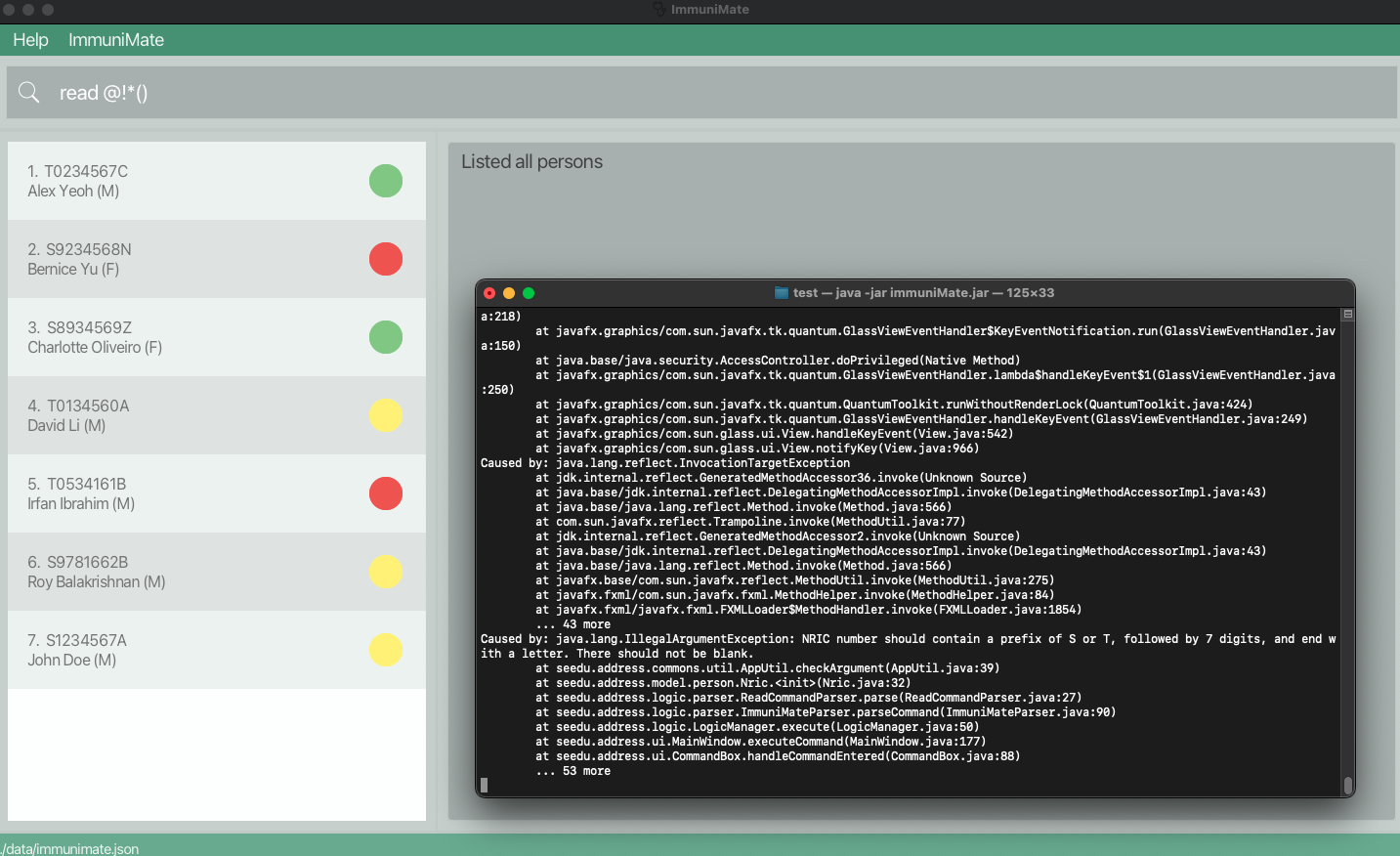Maximize the terminal window with green button
Screen dimensions: 1400x856
coord(529,293)
